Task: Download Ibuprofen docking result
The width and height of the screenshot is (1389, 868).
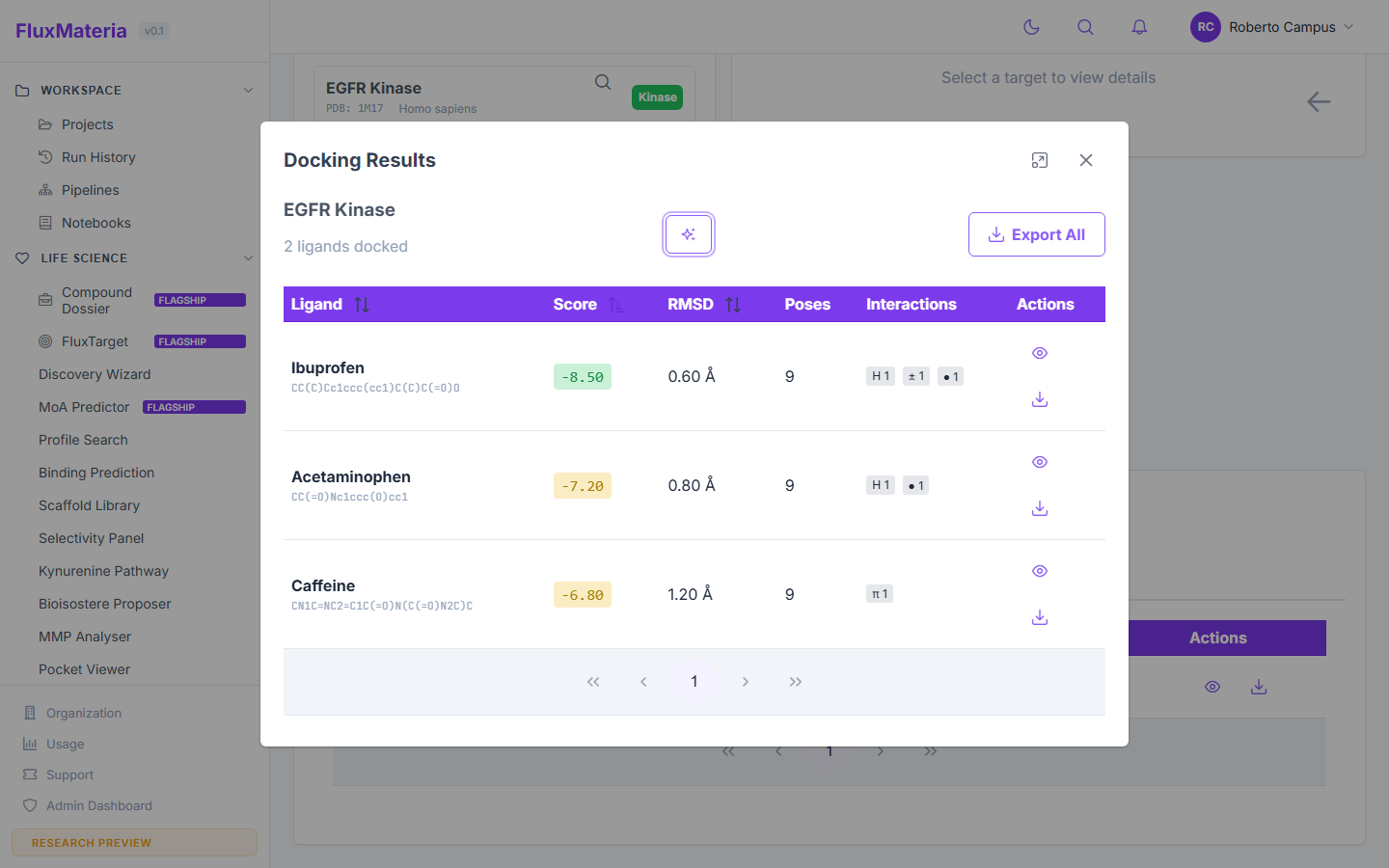Action: [1040, 399]
